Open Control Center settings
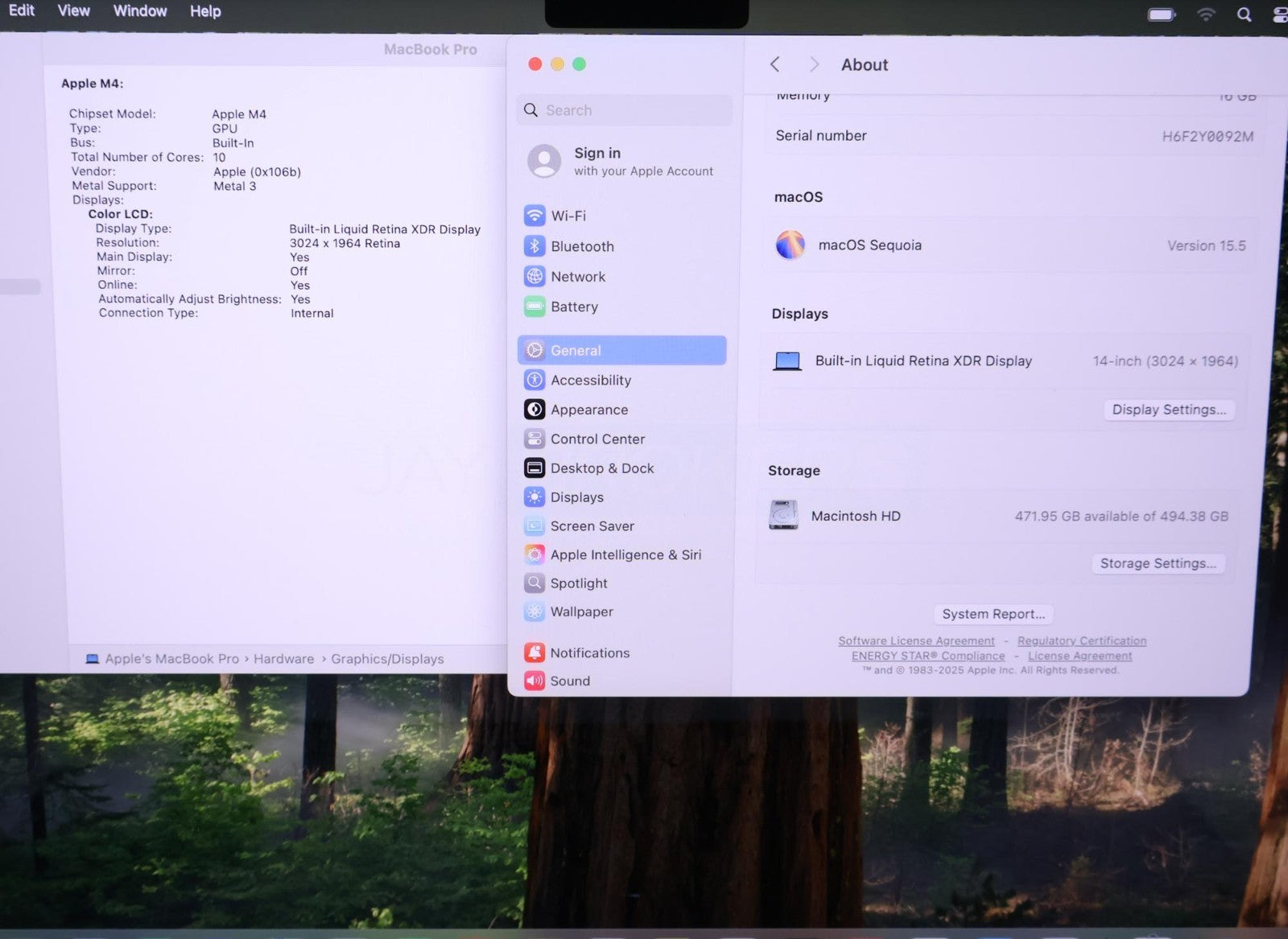The height and width of the screenshot is (939, 1288). [x=597, y=439]
